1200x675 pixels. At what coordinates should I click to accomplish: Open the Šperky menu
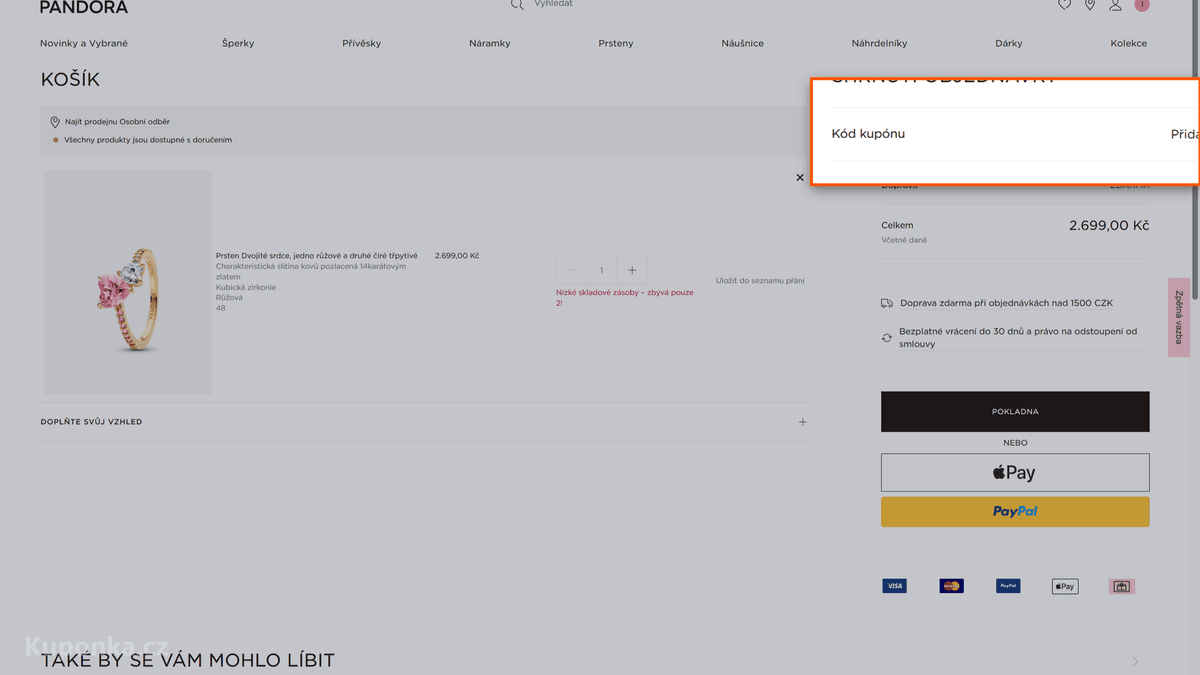click(x=238, y=43)
